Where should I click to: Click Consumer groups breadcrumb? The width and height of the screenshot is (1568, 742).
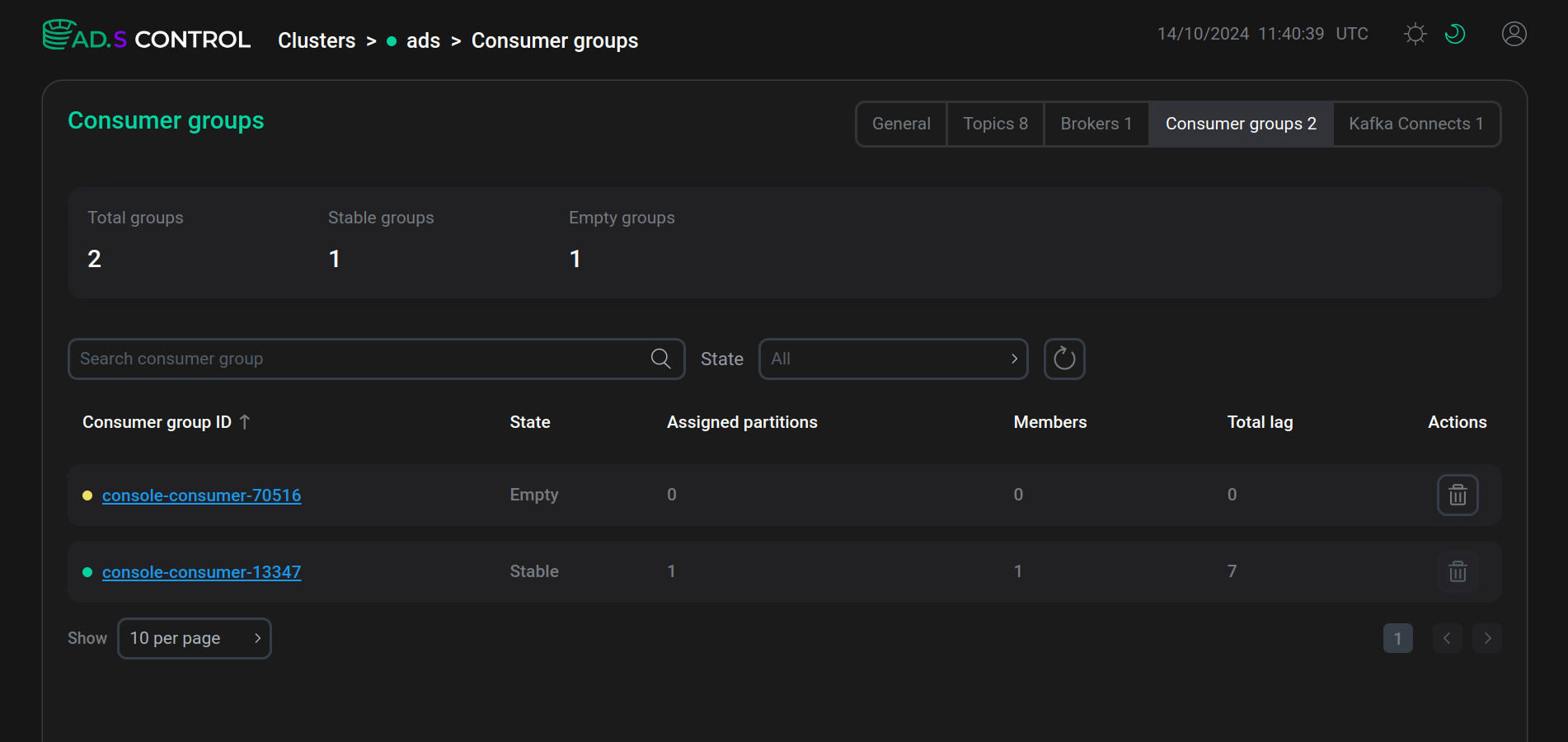point(555,40)
